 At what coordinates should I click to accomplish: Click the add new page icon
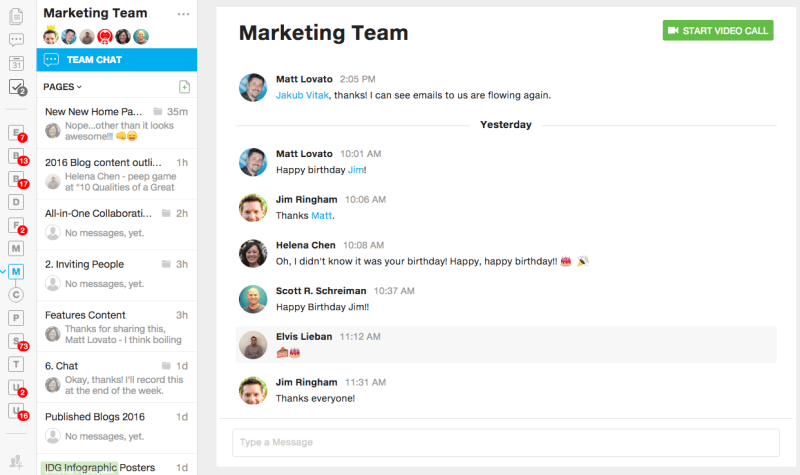pyautogui.click(x=184, y=87)
